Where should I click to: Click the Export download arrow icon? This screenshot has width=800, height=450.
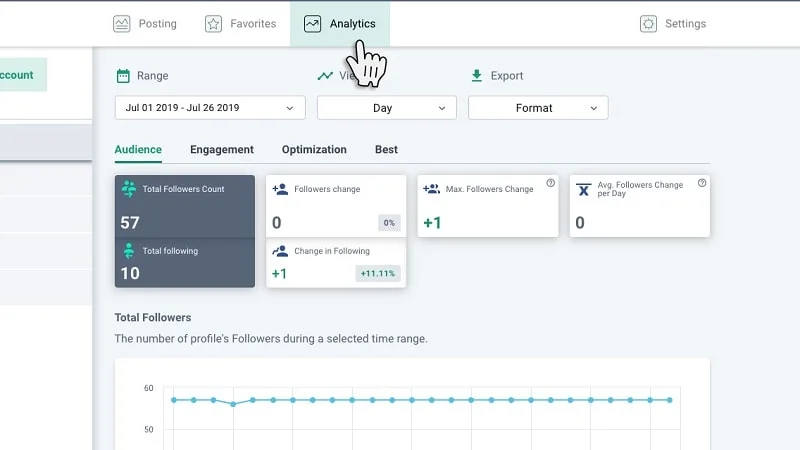pos(476,76)
